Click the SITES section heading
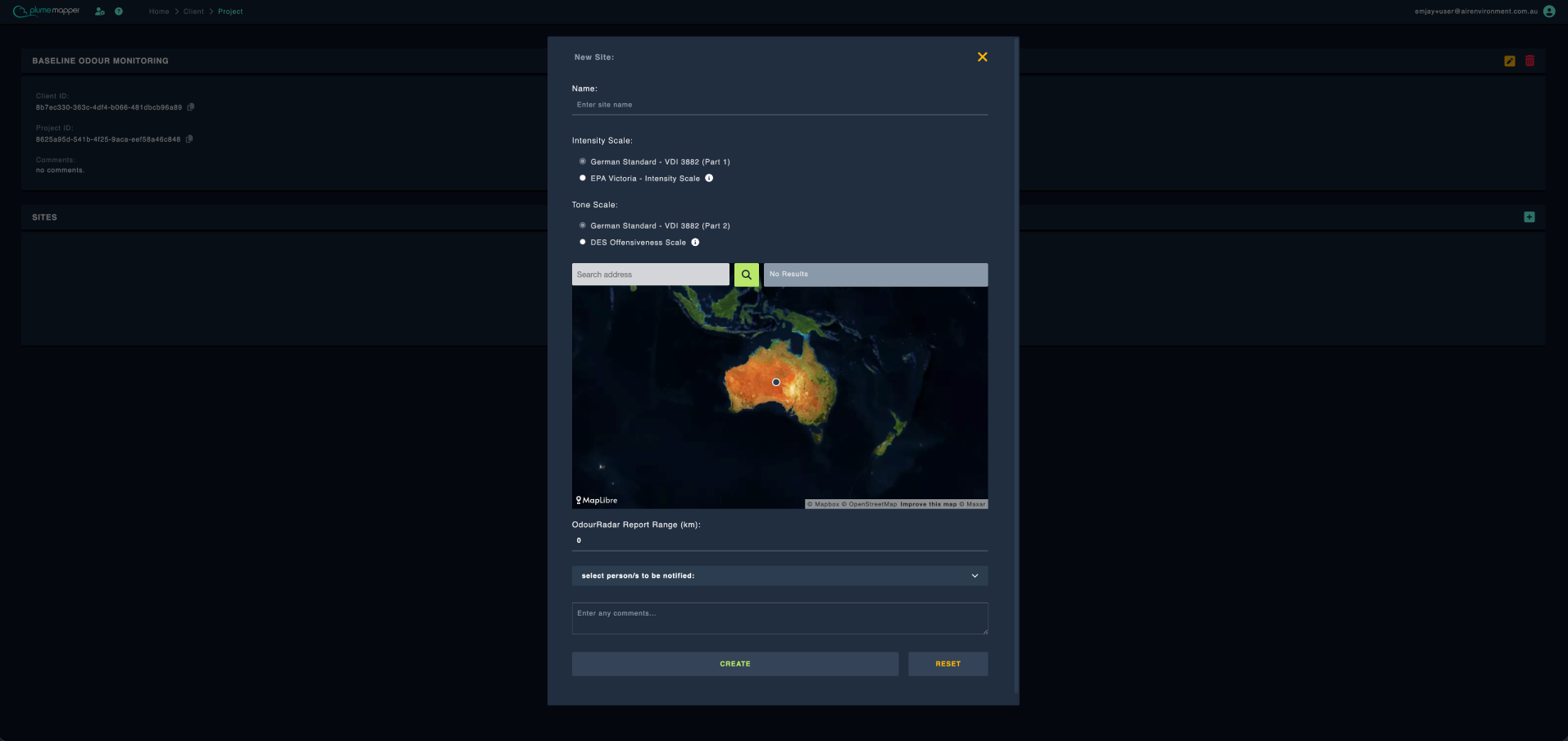Viewport: 1568px width, 741px height. pos(44,217)
